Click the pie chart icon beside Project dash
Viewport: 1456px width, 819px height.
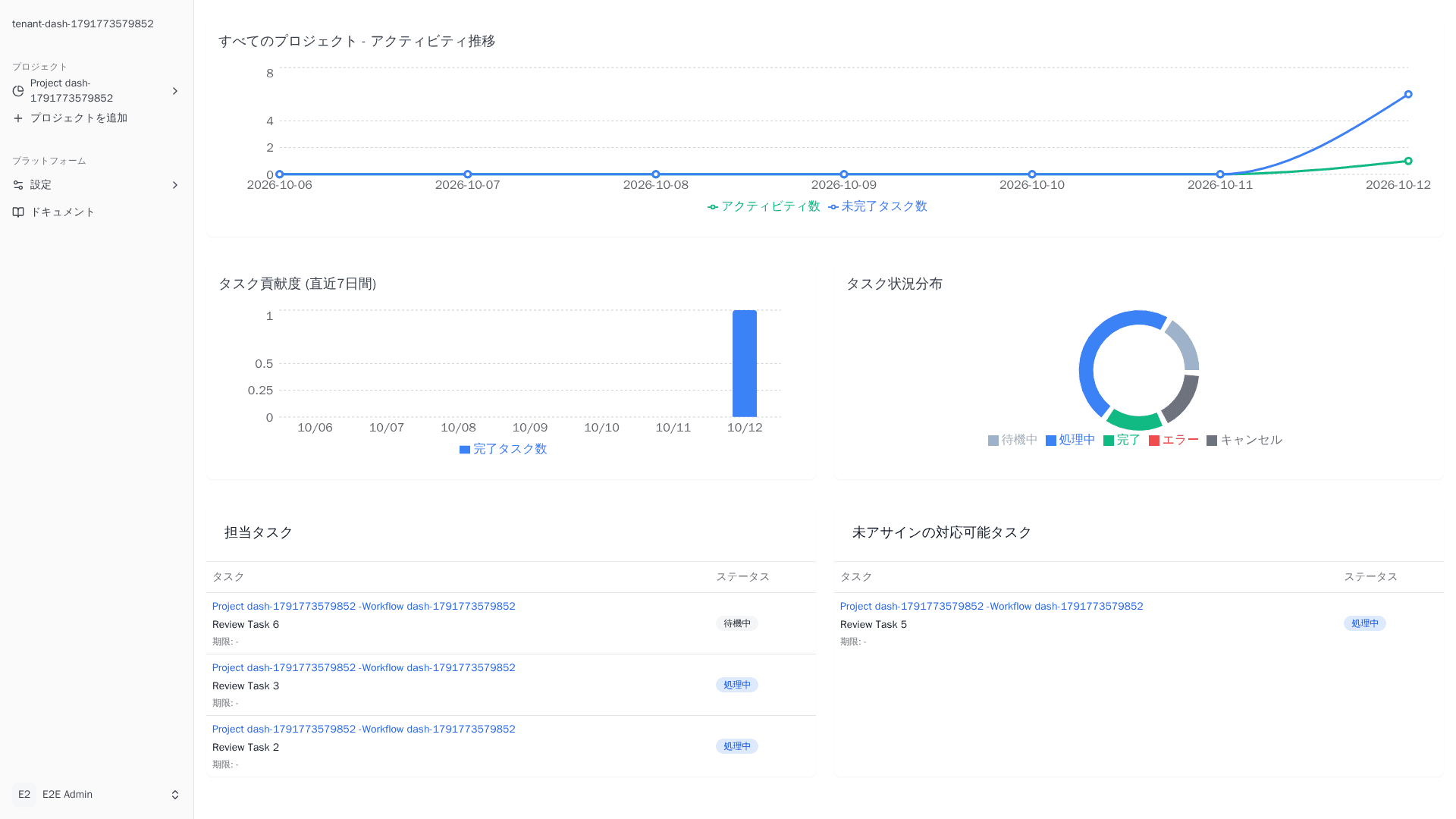coord(18,91)
